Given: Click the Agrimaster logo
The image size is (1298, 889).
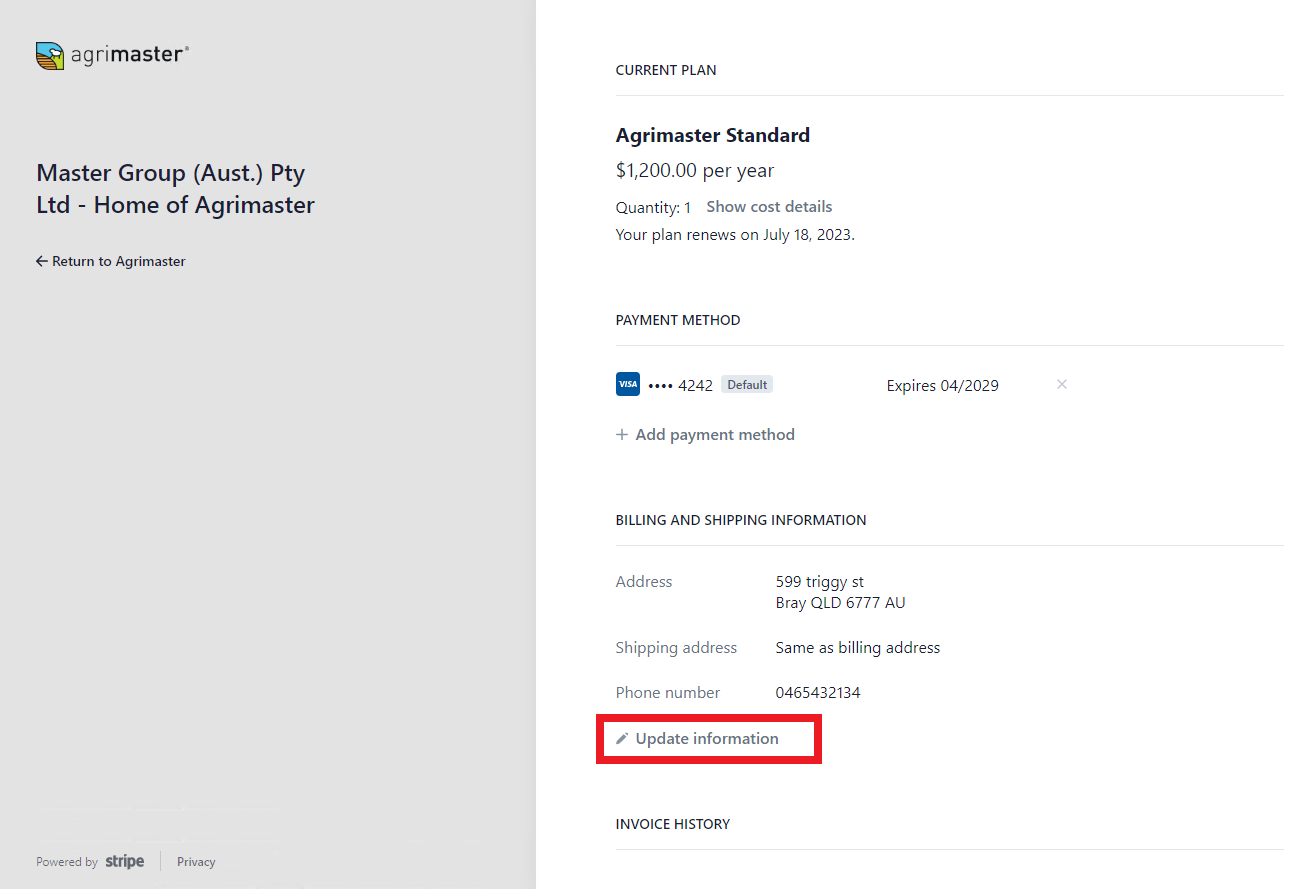Looking at the screenshot, I should click(x=111, y=55).
